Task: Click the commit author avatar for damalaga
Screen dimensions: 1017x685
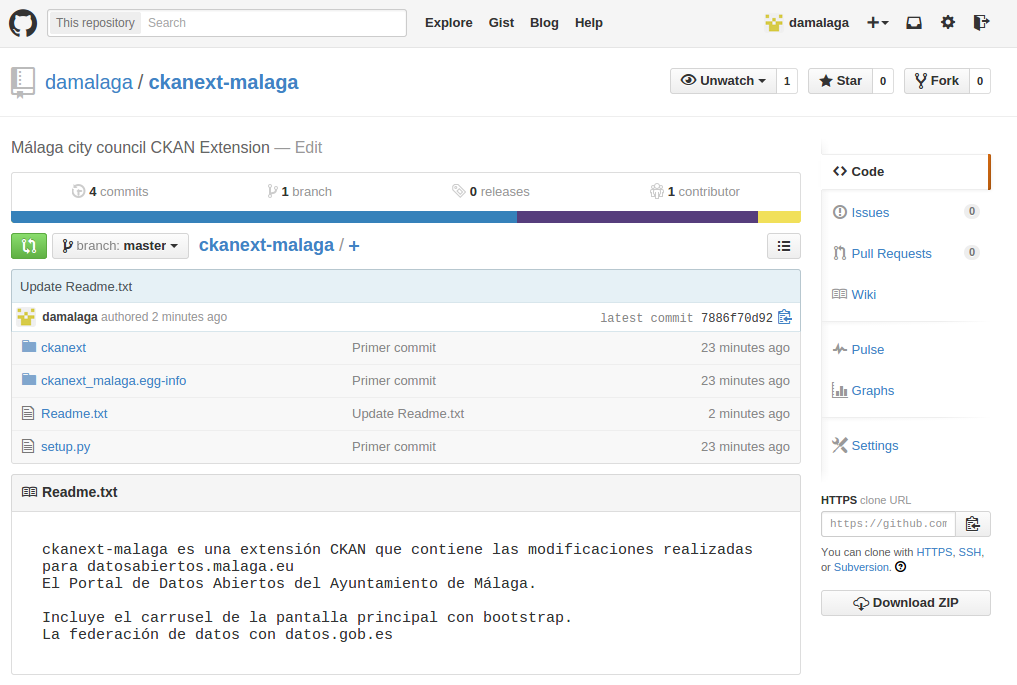Action: pyautogui.click(x=26, y=317)
